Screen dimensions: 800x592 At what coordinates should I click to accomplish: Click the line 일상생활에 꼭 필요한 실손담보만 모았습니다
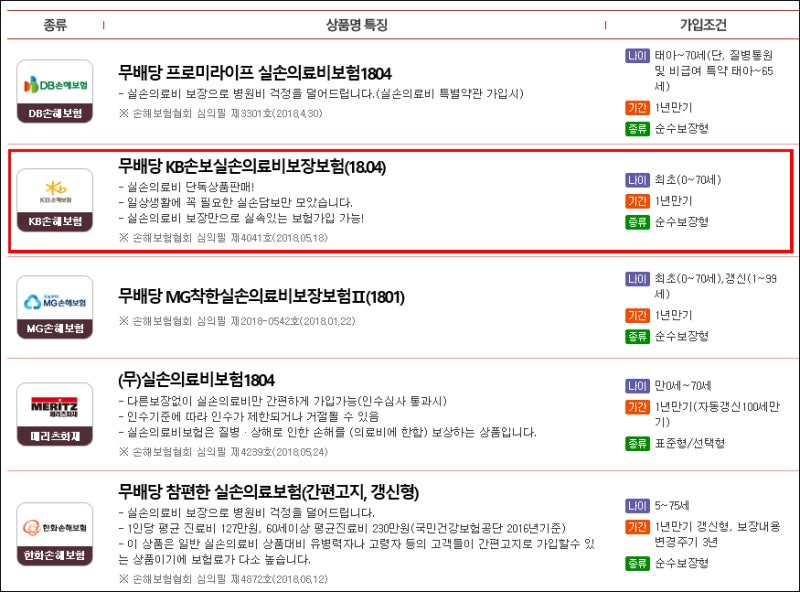[x=235, y=203]
